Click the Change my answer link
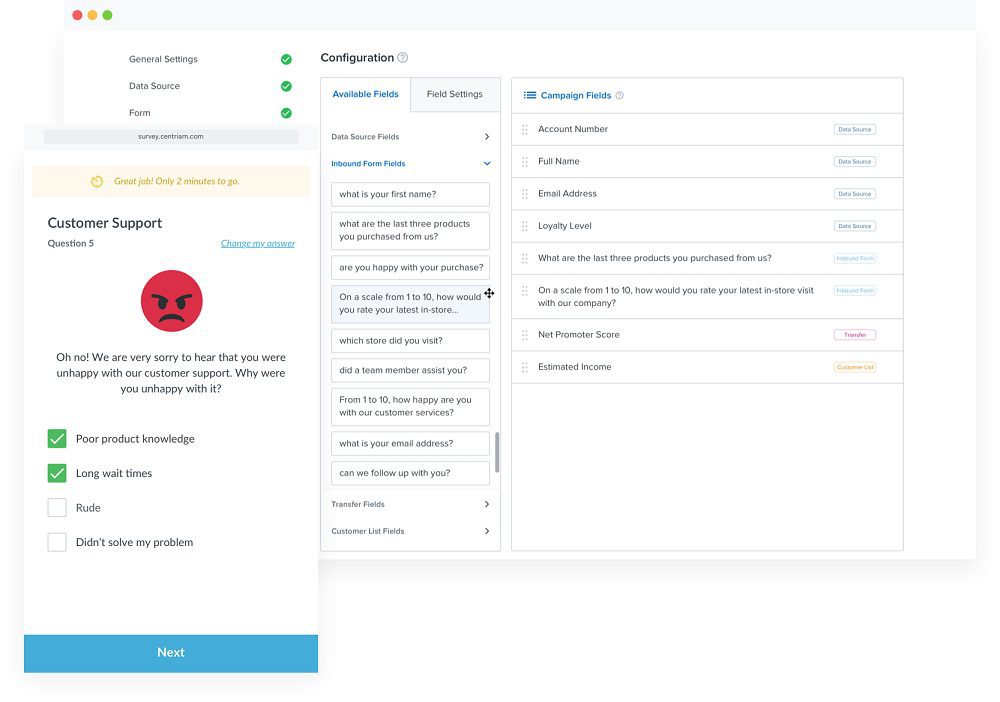The image size is (1000, 702). 258,243
